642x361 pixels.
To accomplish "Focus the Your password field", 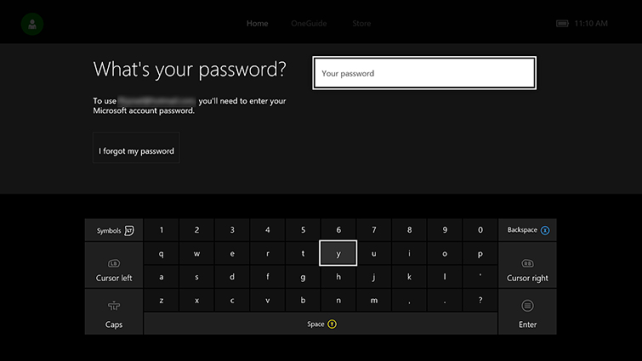I will (x=424, y=73).
